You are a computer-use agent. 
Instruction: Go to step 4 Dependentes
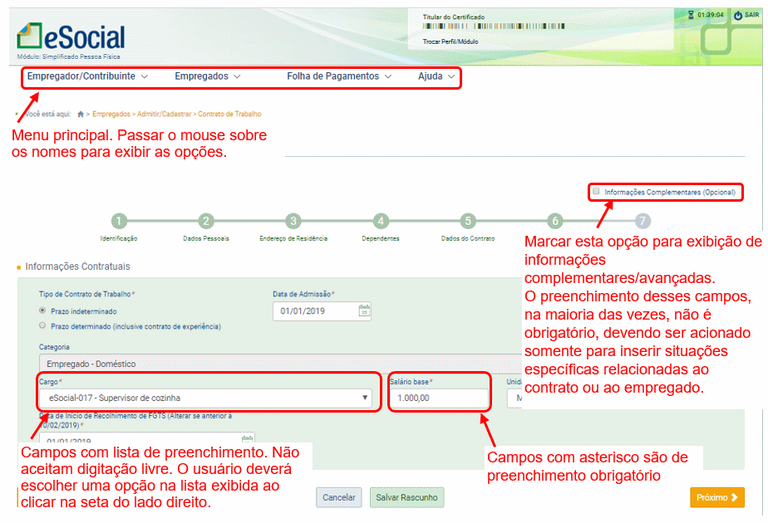(x=381, y=221)
